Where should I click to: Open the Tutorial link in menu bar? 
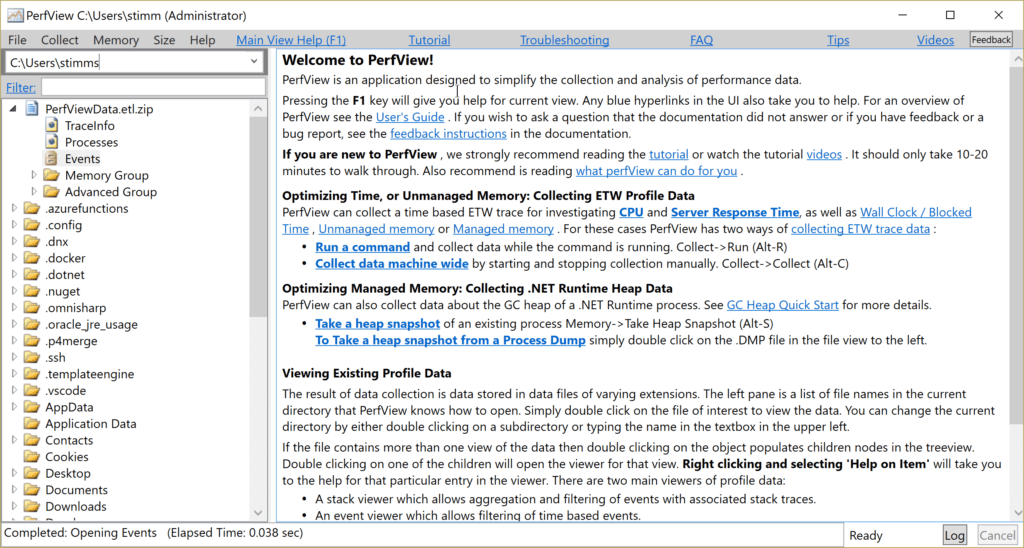pyautogui.click(x=429, y=40)
